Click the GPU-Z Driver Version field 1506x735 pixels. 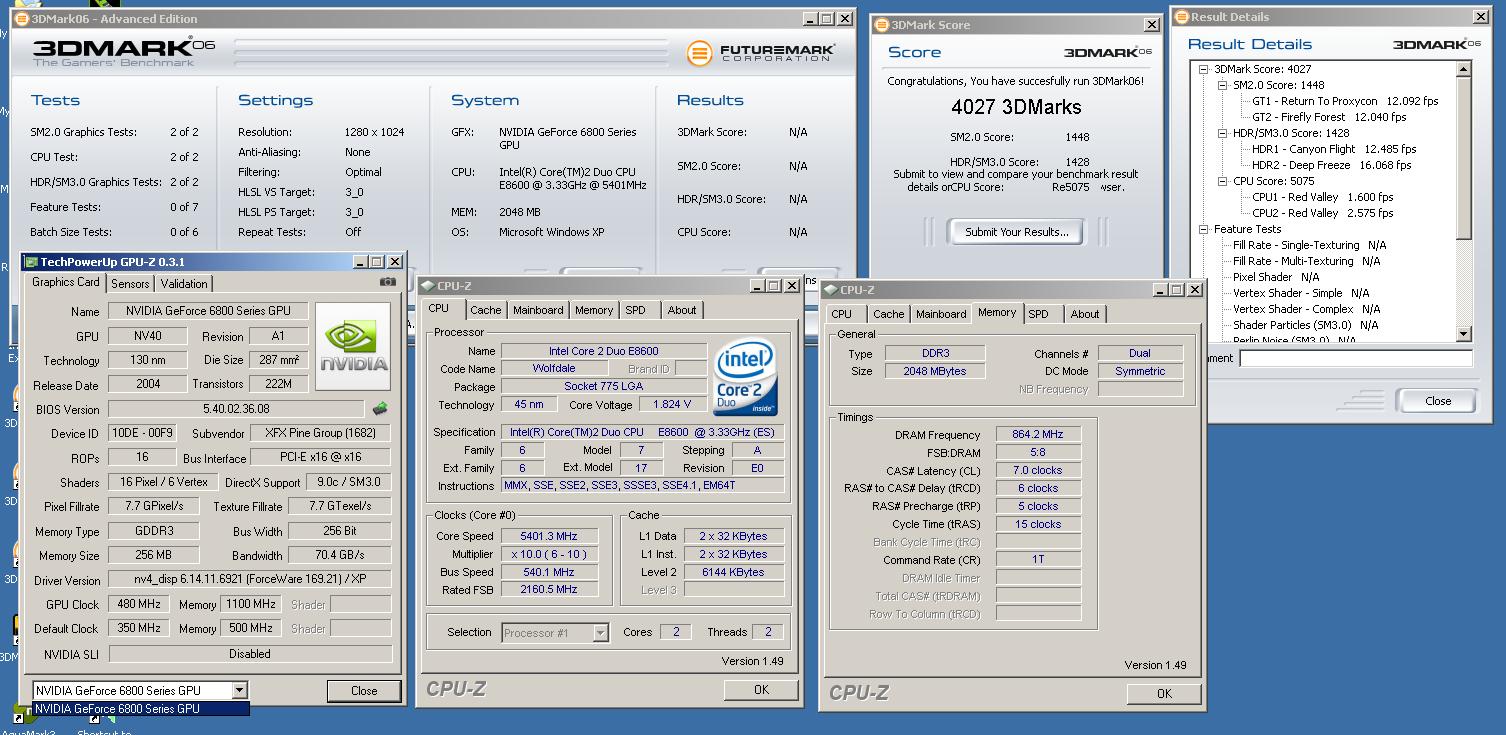click(248, 580)
